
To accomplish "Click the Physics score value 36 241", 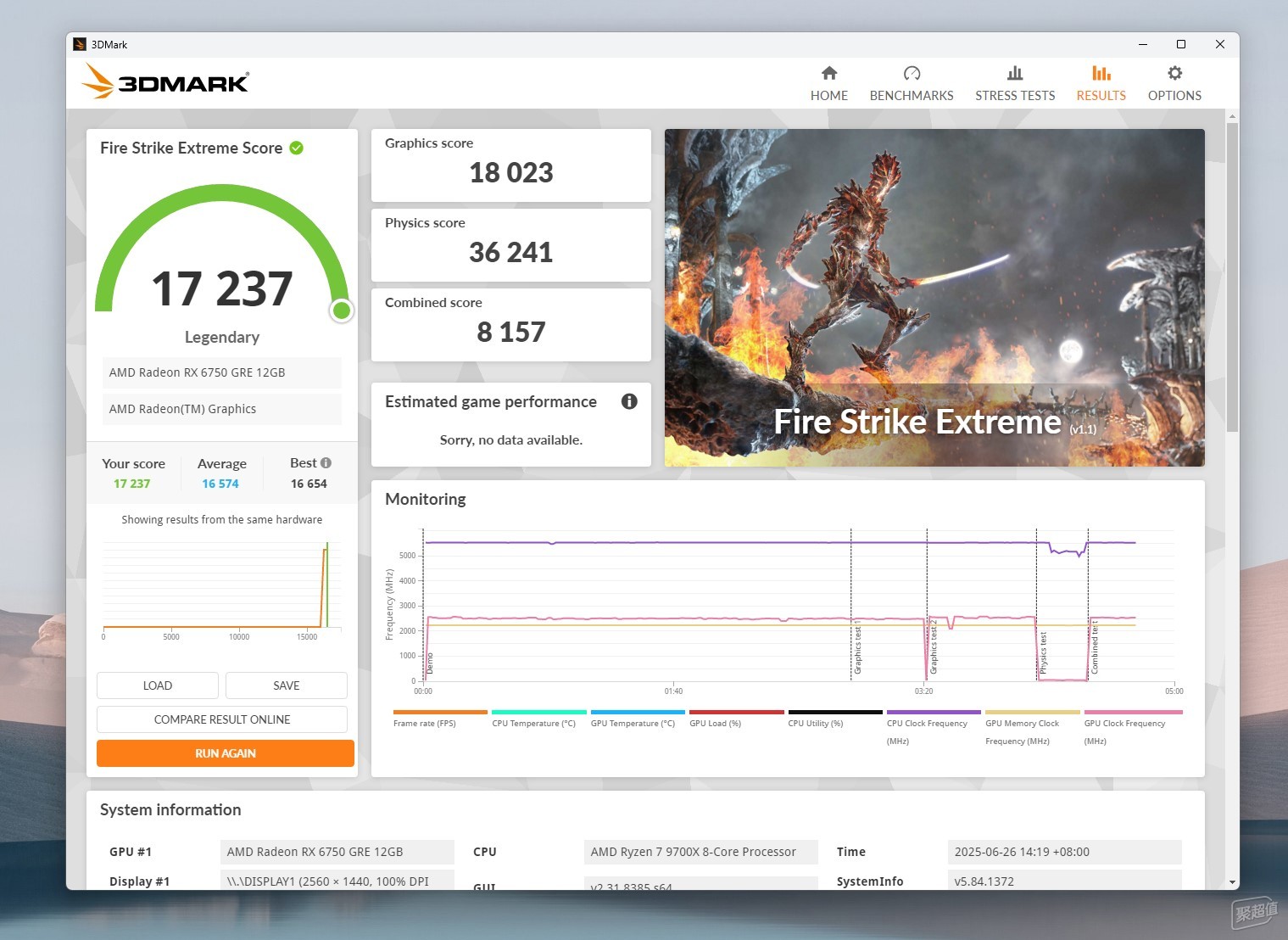I will pos(511,253).
